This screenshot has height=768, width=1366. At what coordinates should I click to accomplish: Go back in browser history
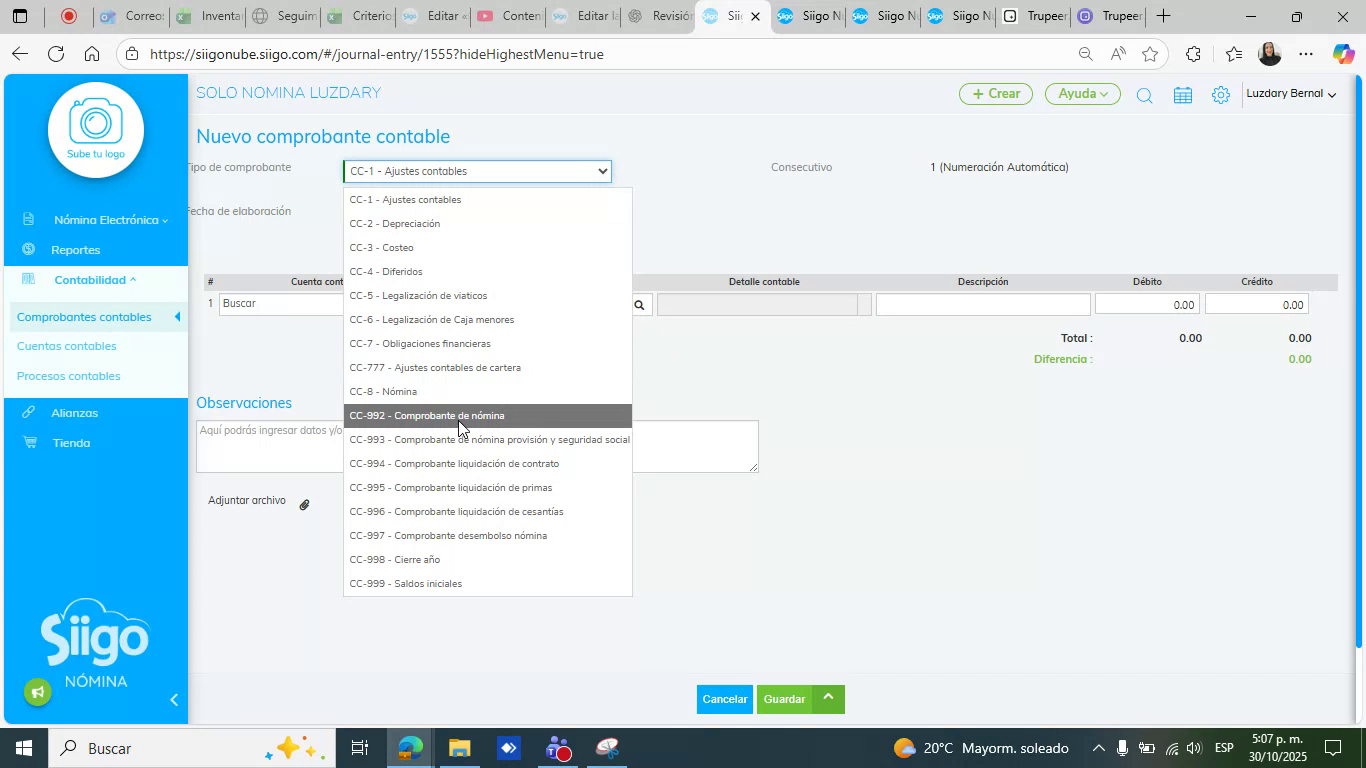[20, 54]
